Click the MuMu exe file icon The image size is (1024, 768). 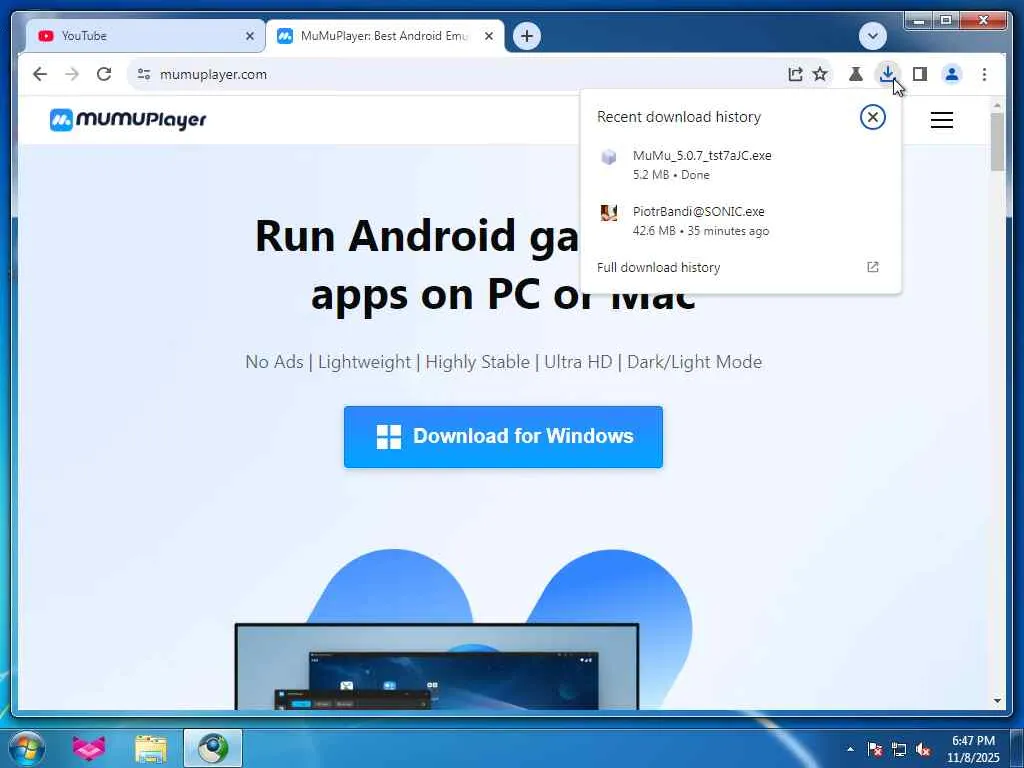pos(609,157)
